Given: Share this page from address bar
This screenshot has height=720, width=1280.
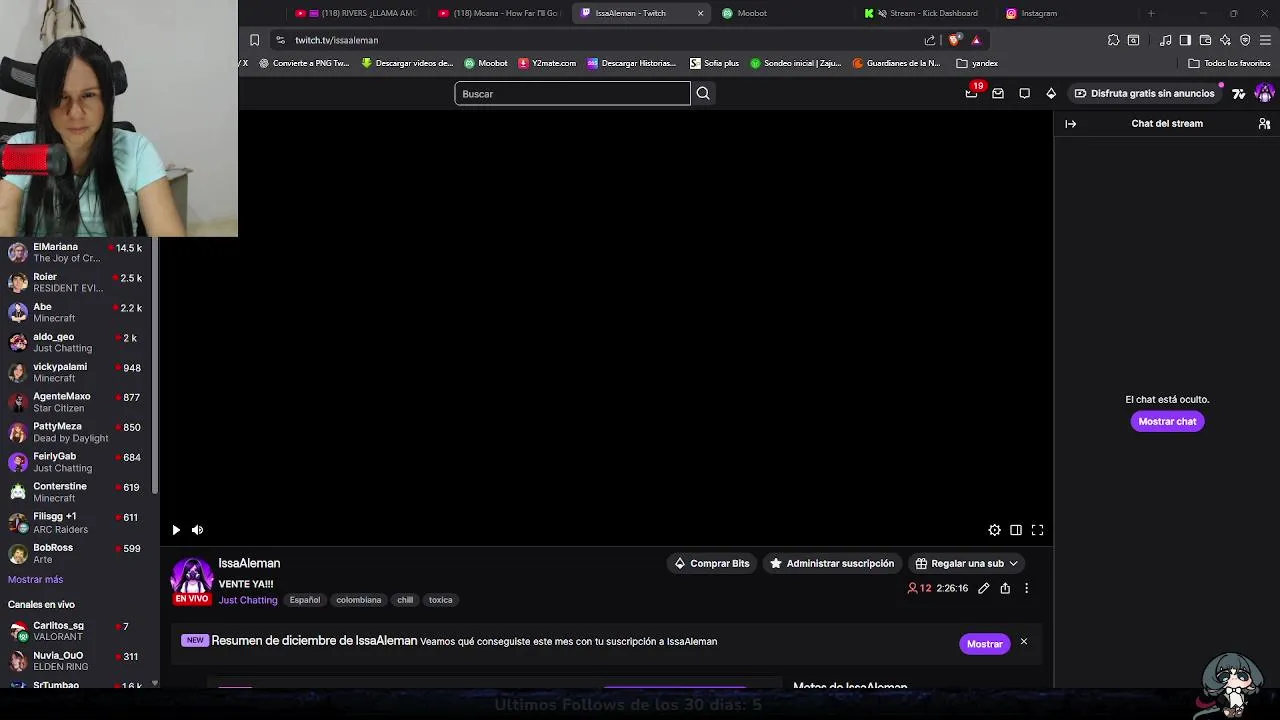Looking at the screenshot, I should (x=930, y=40).
